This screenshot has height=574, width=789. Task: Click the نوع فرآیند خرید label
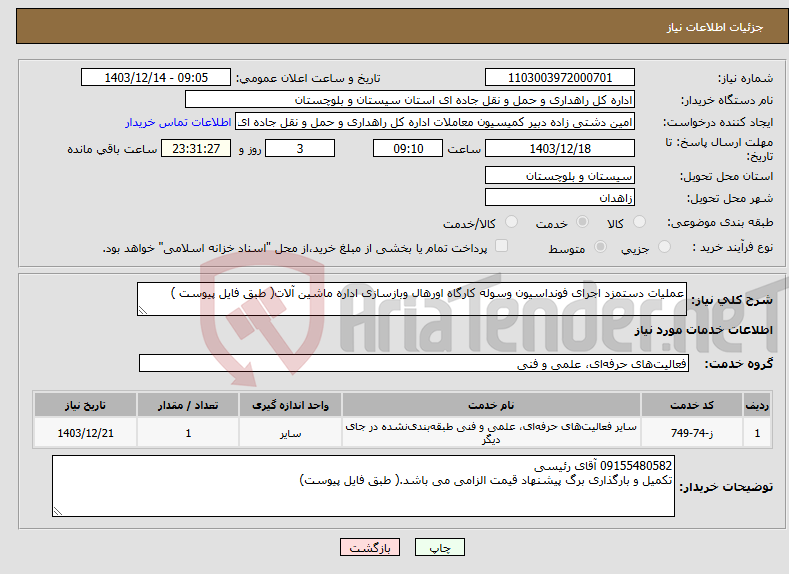click(733, 247)
